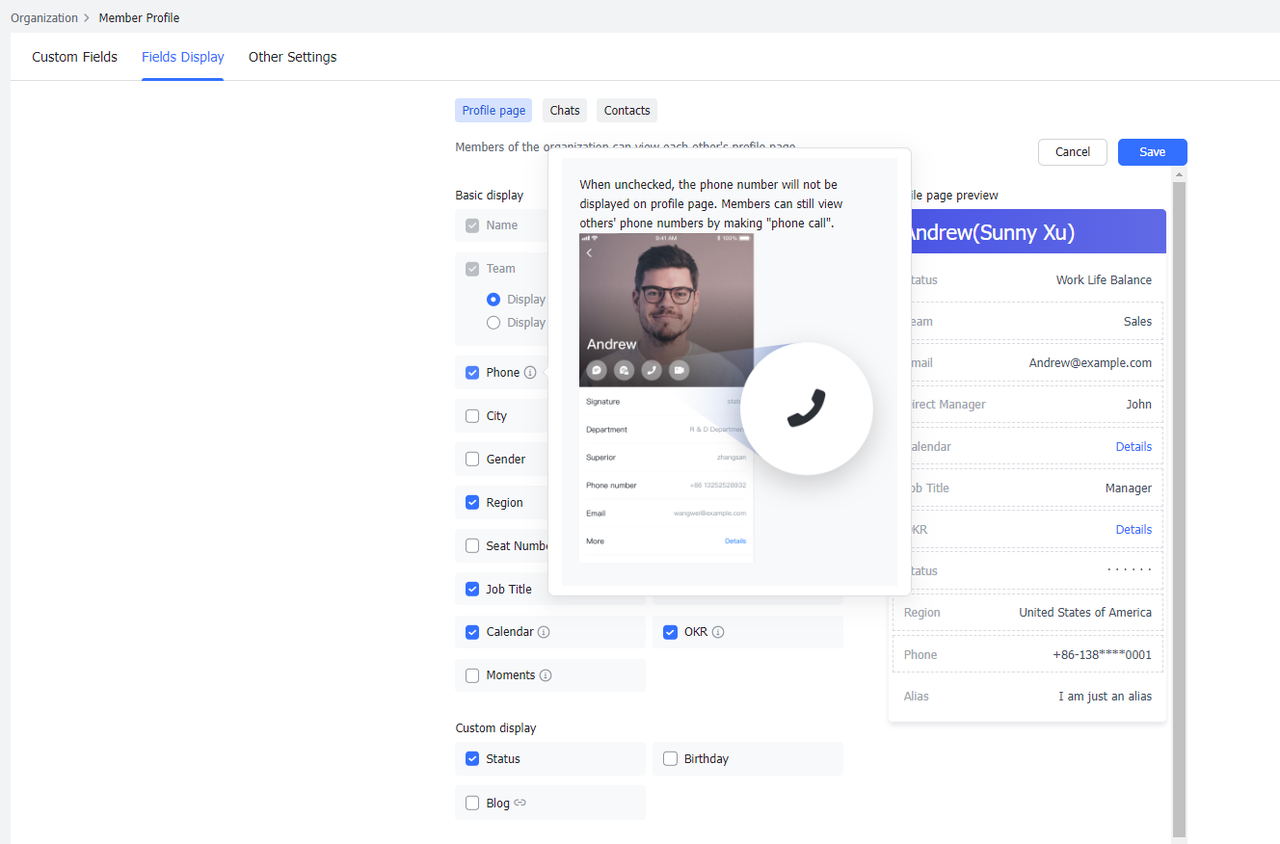Uncheck the Phone checkbox
1280x844 pixels.
[472, 373]
